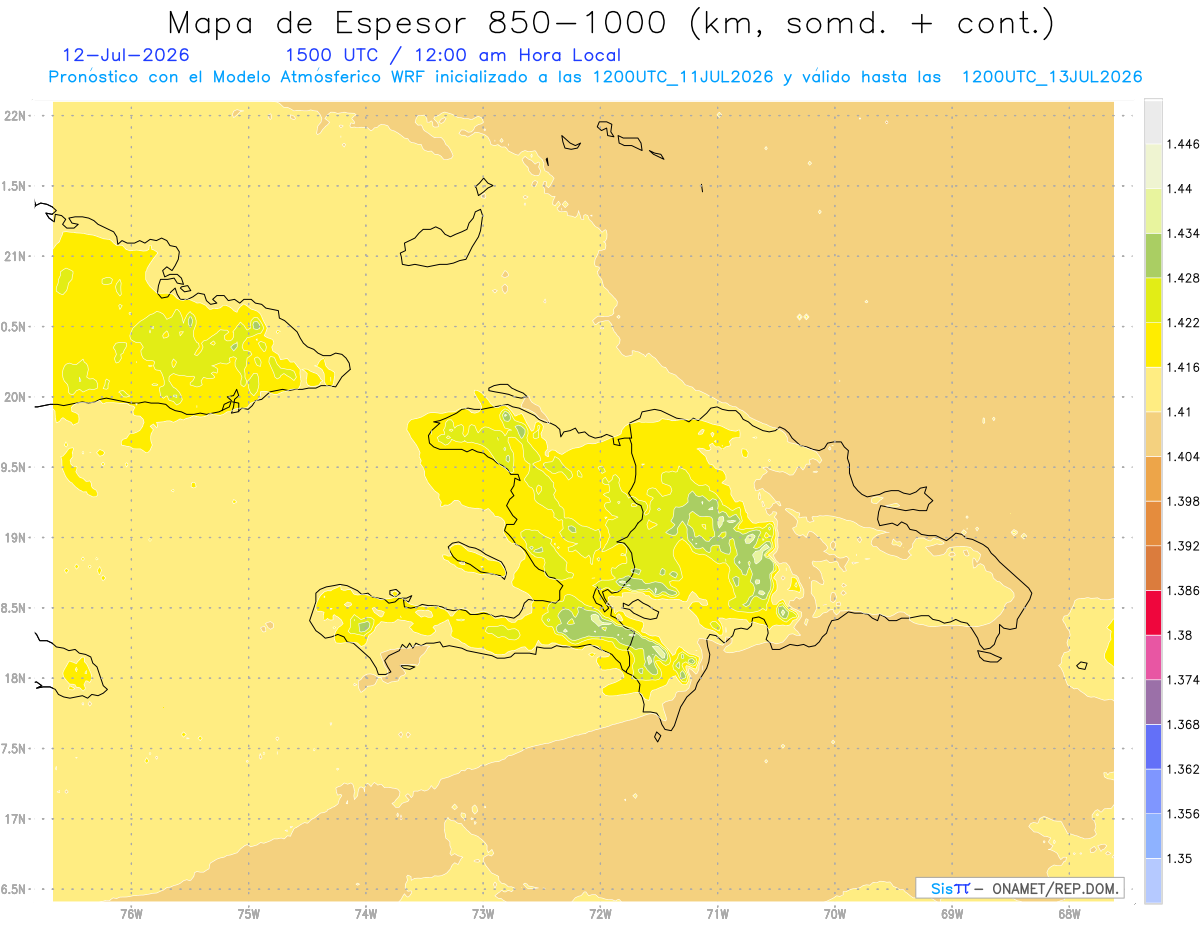The image size is (1200, 927).
Task: Click the '73W' longitude label
Action: 483,913
